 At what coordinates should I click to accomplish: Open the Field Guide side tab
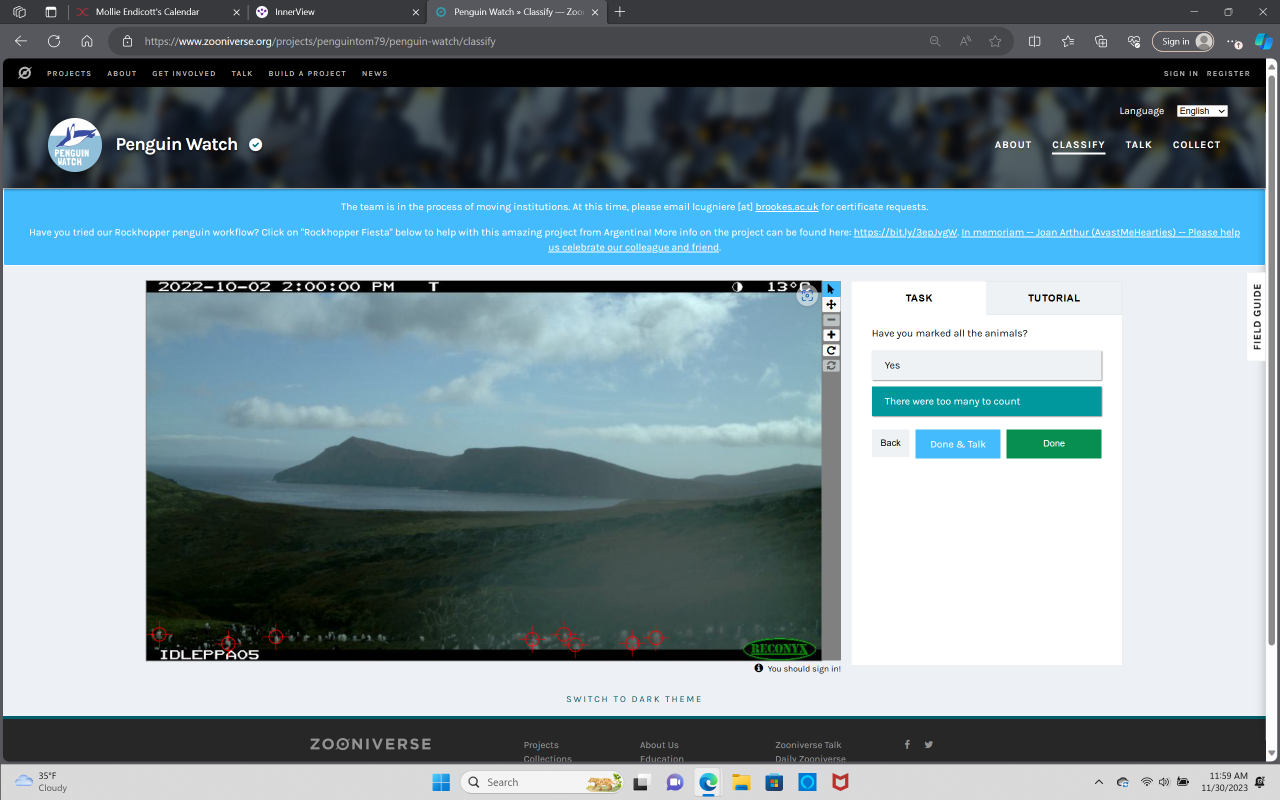1258,316
